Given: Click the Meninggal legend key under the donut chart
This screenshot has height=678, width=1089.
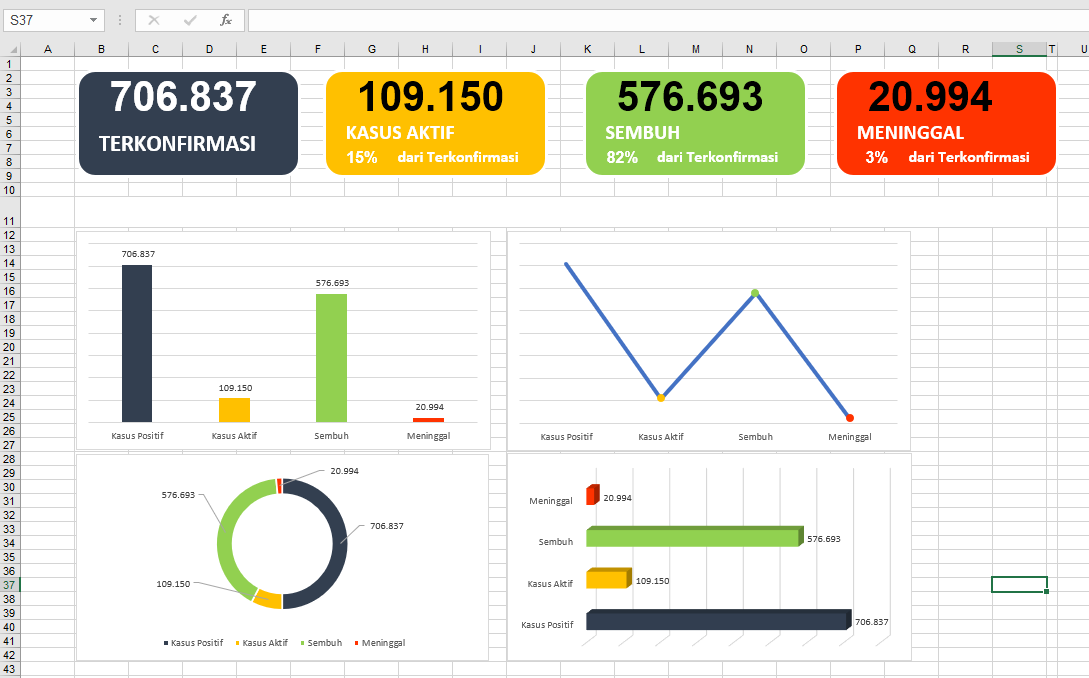Looking at the screenshot, I should [x=357, y=642].
